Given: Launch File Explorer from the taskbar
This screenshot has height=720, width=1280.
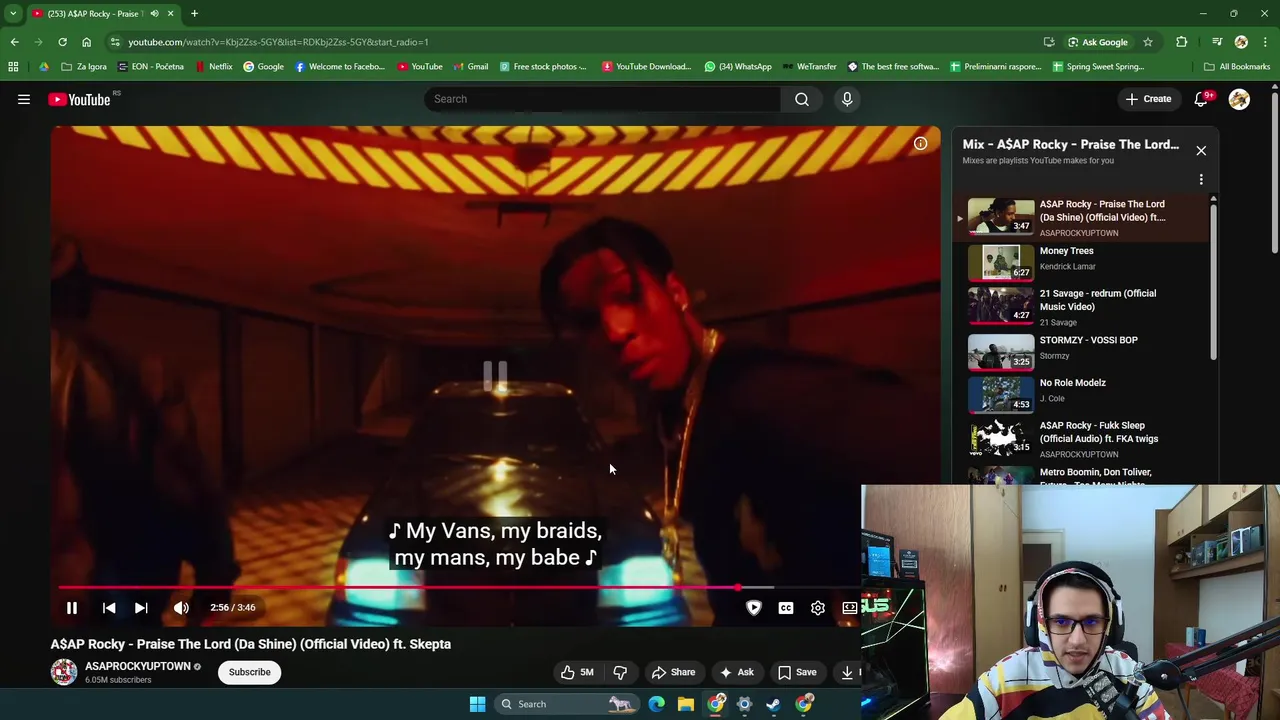Looking at the screenshot, I should 686,704.
